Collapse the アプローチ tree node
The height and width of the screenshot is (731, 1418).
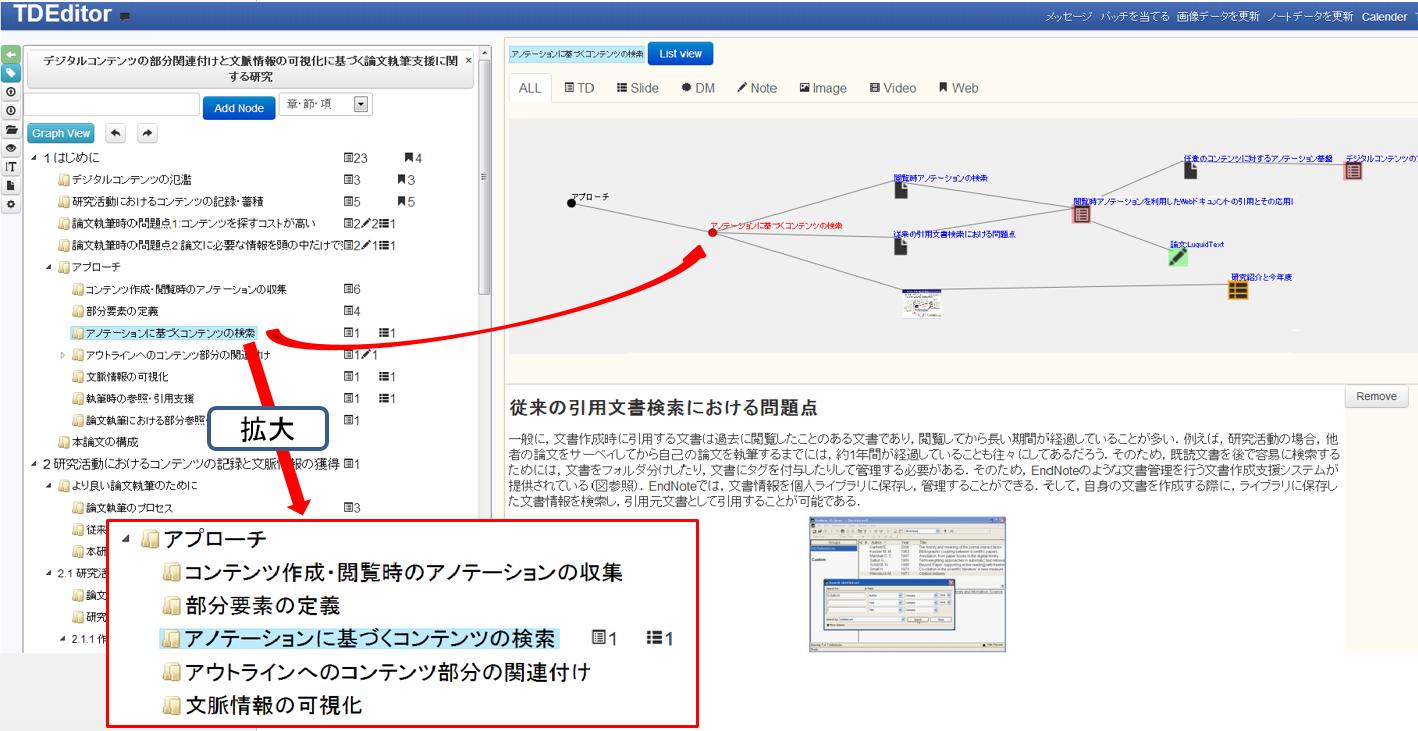point(49,267)
